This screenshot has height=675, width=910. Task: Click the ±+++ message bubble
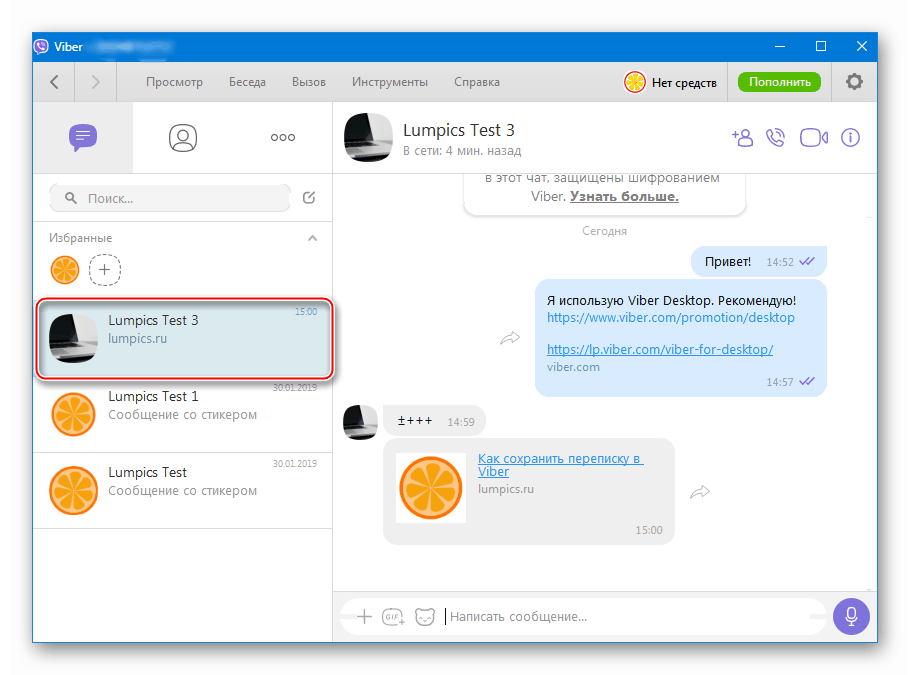click(434, 421)
